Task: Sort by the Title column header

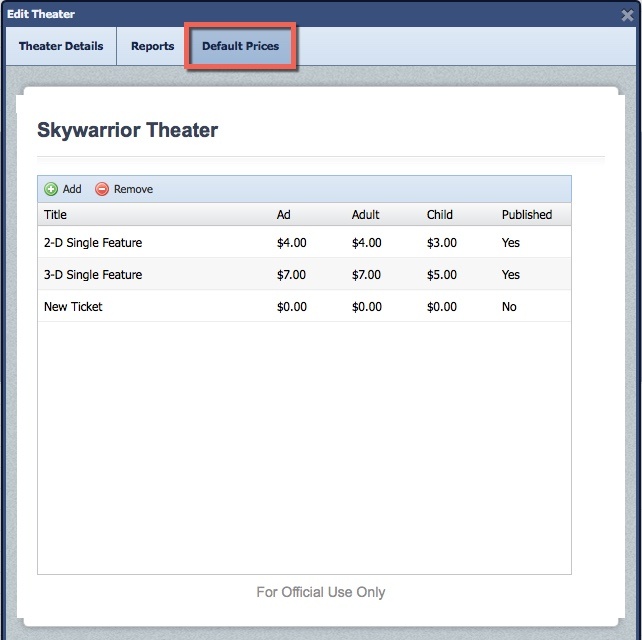Action: [56, 214]
